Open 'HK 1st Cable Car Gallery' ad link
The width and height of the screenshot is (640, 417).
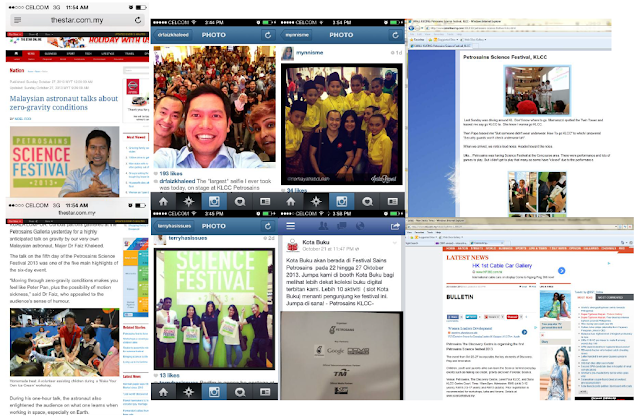pyautogui.click(x=502, y=266)
